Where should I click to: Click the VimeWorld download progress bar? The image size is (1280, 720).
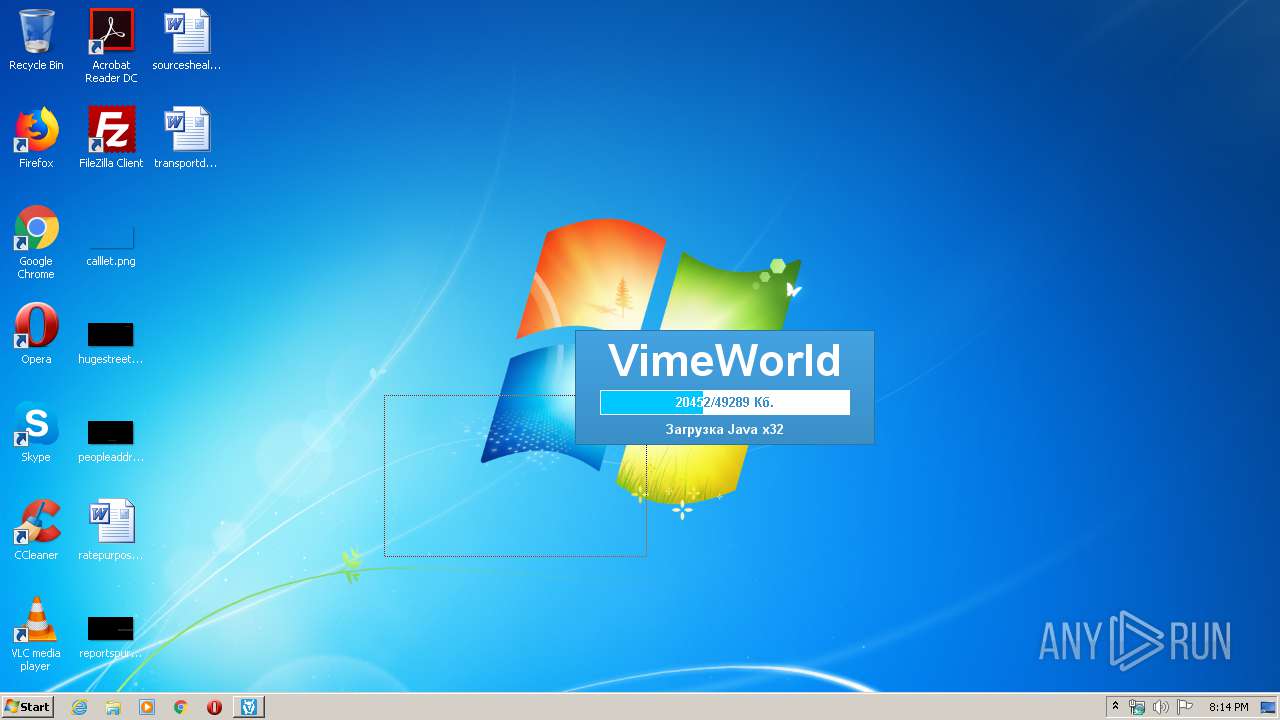point(725,402)
